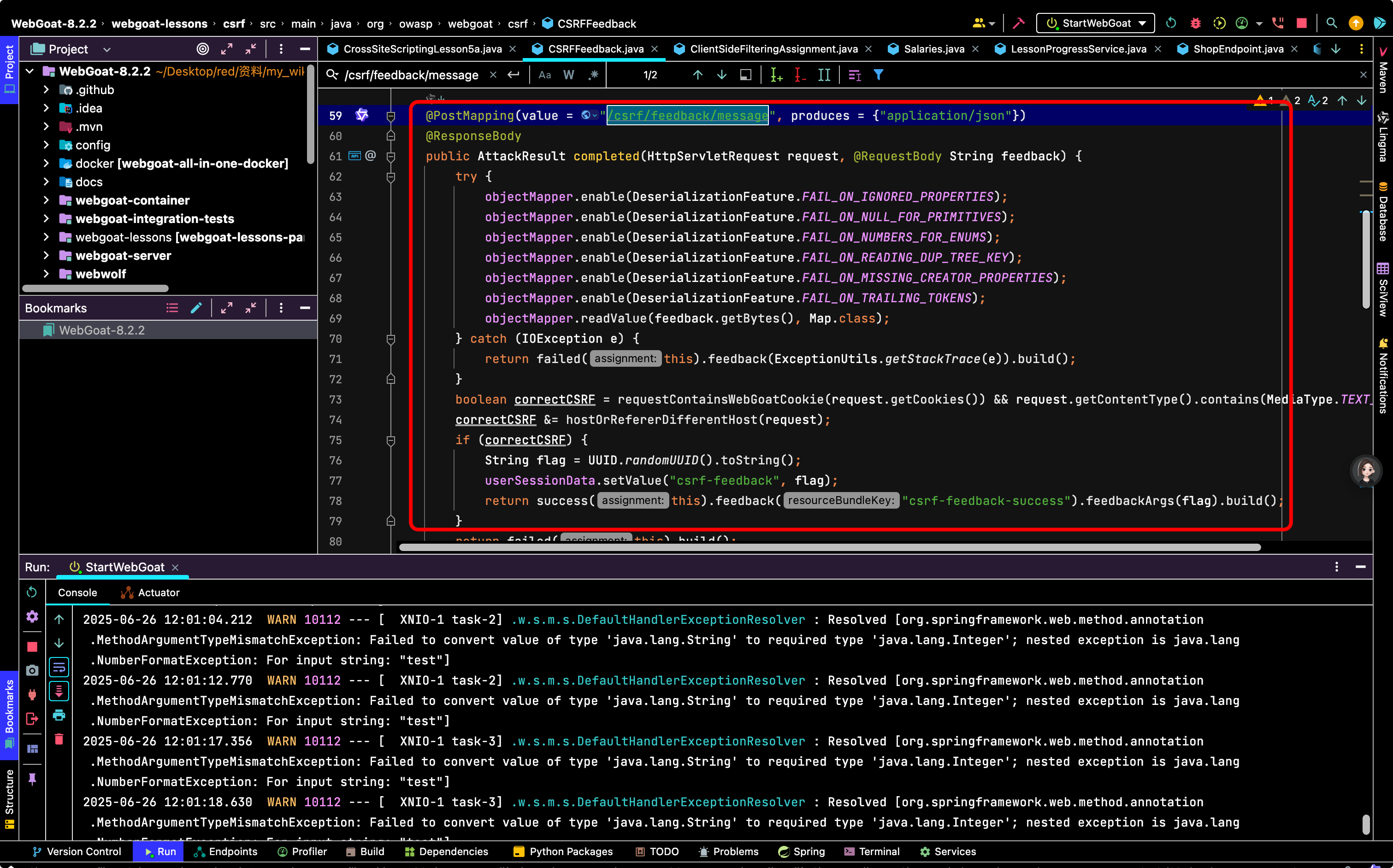Expand the docs folder in tree
The image size is (1393, 868).
[x=47, y=182]
